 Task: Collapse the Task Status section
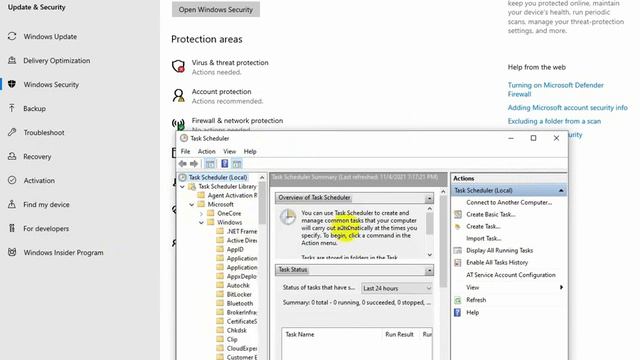[x=429, y=270]
